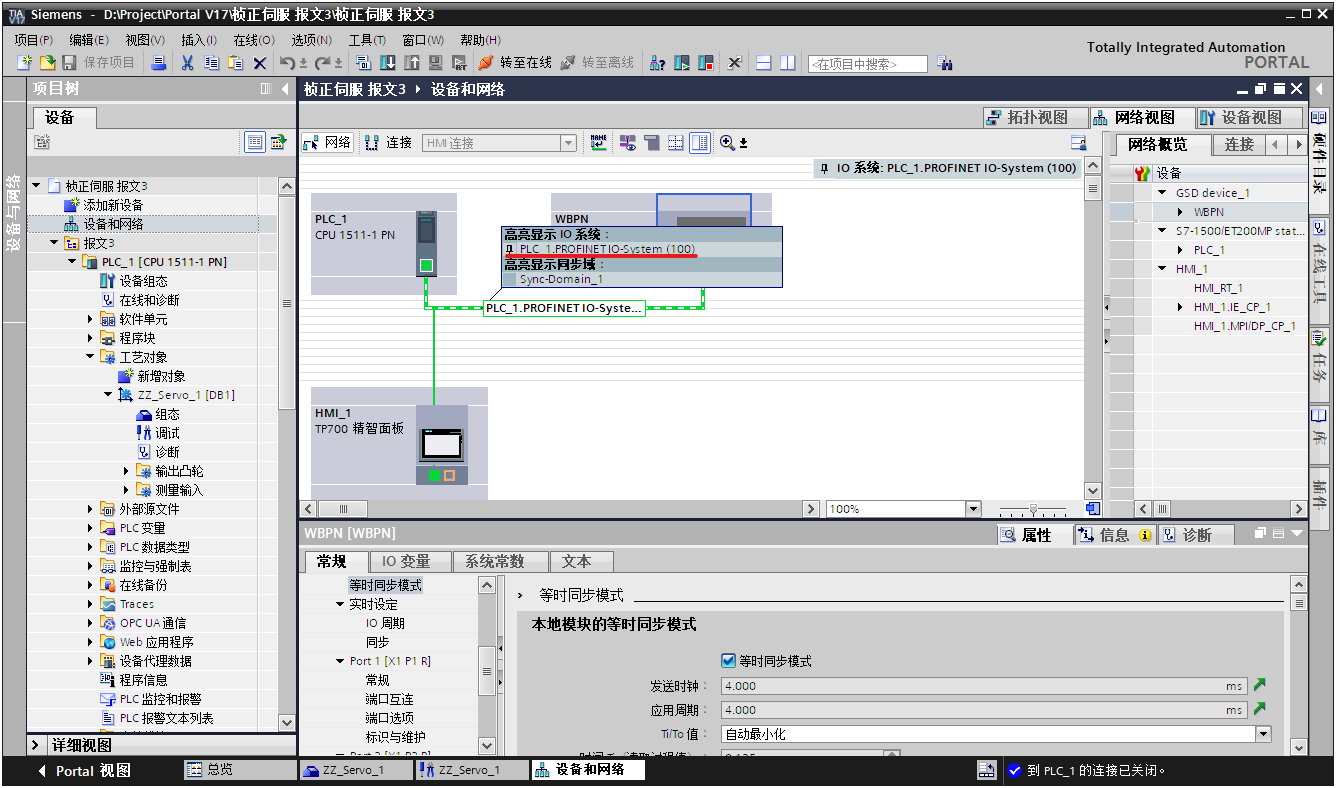The width and height of the screenshot is (1336, 788).
Task: Collapse the ZZ_Servo_1 [DB1] node
Action: (108, 395)
